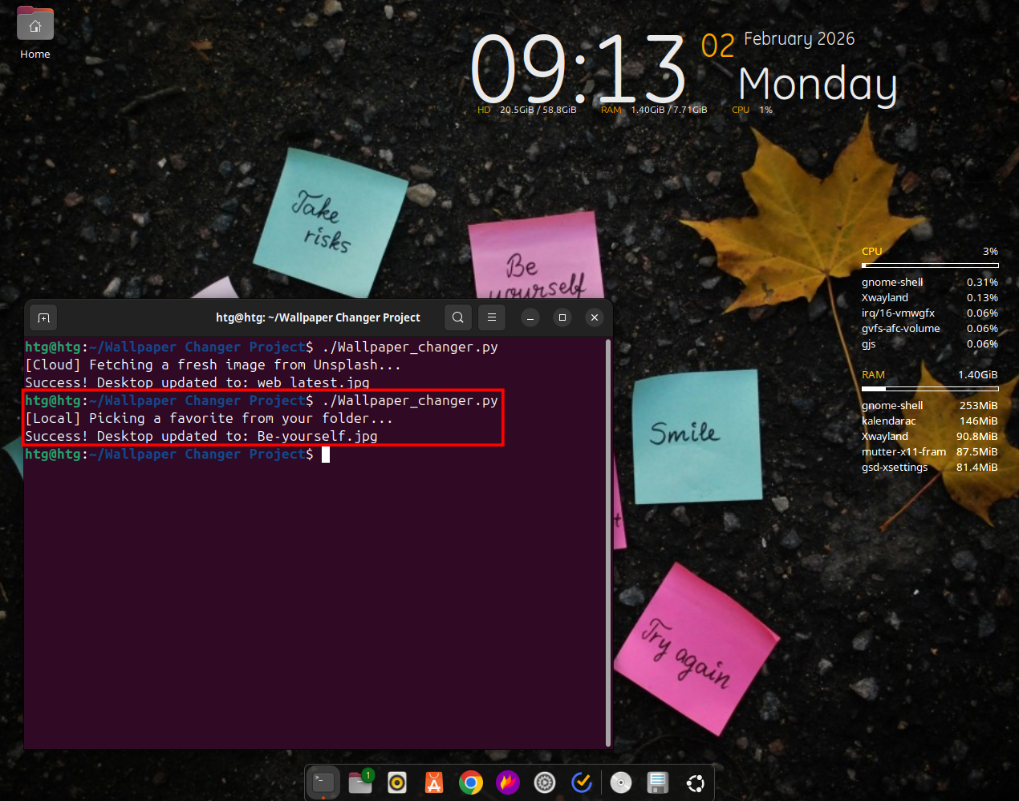Screen dimensions: 1019x801
Task: Open the Ubuntu App Center in dock
Action: click(434, 783)
